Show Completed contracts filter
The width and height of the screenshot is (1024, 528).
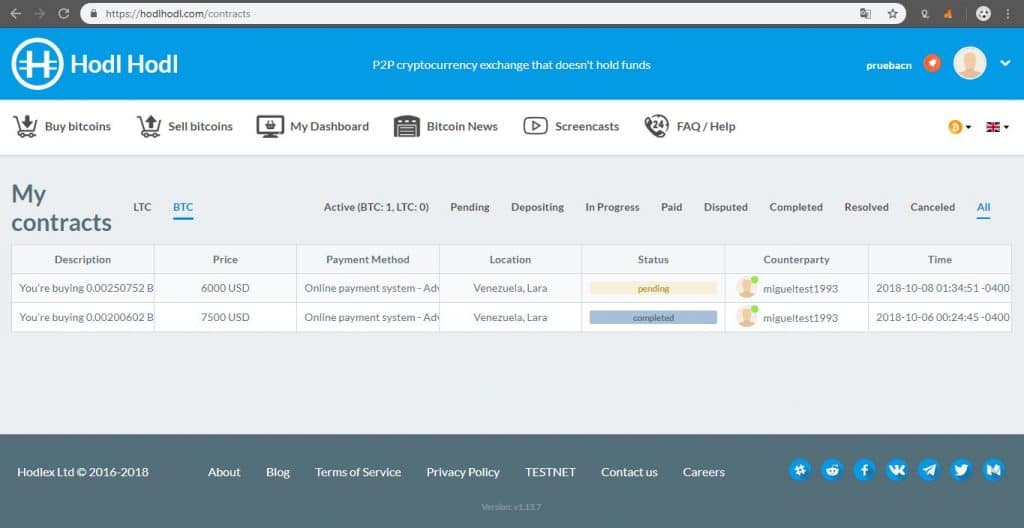796,207
